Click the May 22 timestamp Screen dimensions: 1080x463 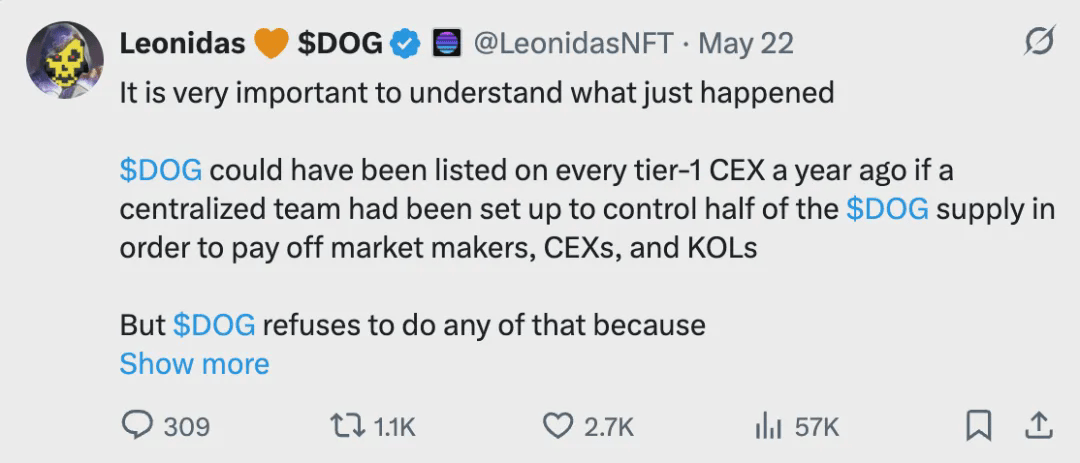click(746, 44)
